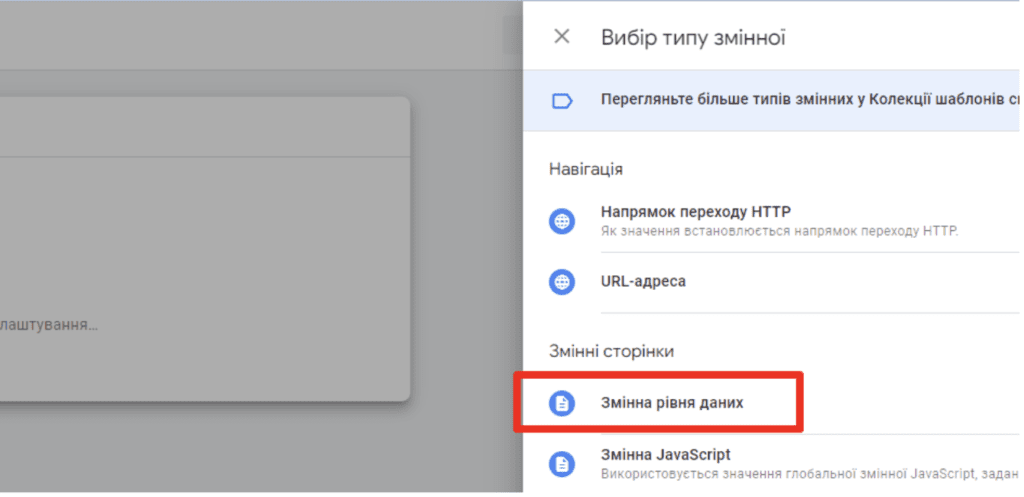Choose the URL-адреса variable type
The width and height of the screenshot is (1024, 497).
773,282
